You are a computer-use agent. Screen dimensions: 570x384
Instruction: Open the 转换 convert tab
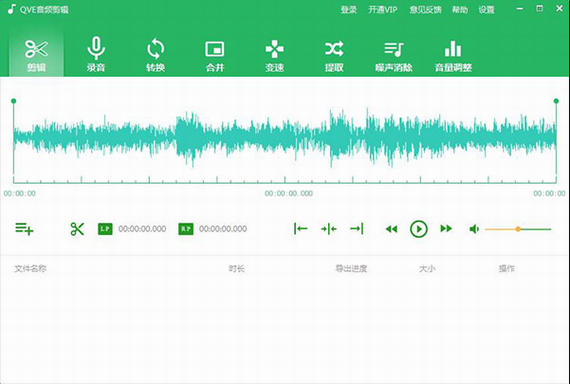click(x=156, y=55)
